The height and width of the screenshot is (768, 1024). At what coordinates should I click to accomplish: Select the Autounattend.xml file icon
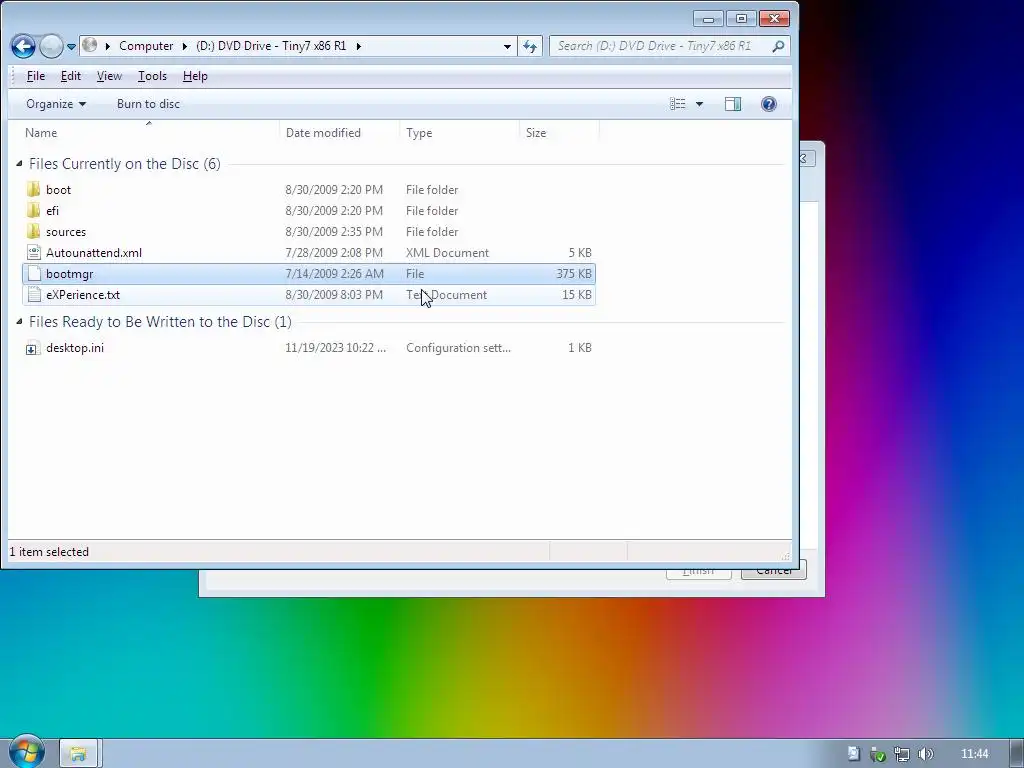pyautogui.click(x=33, y=253)
